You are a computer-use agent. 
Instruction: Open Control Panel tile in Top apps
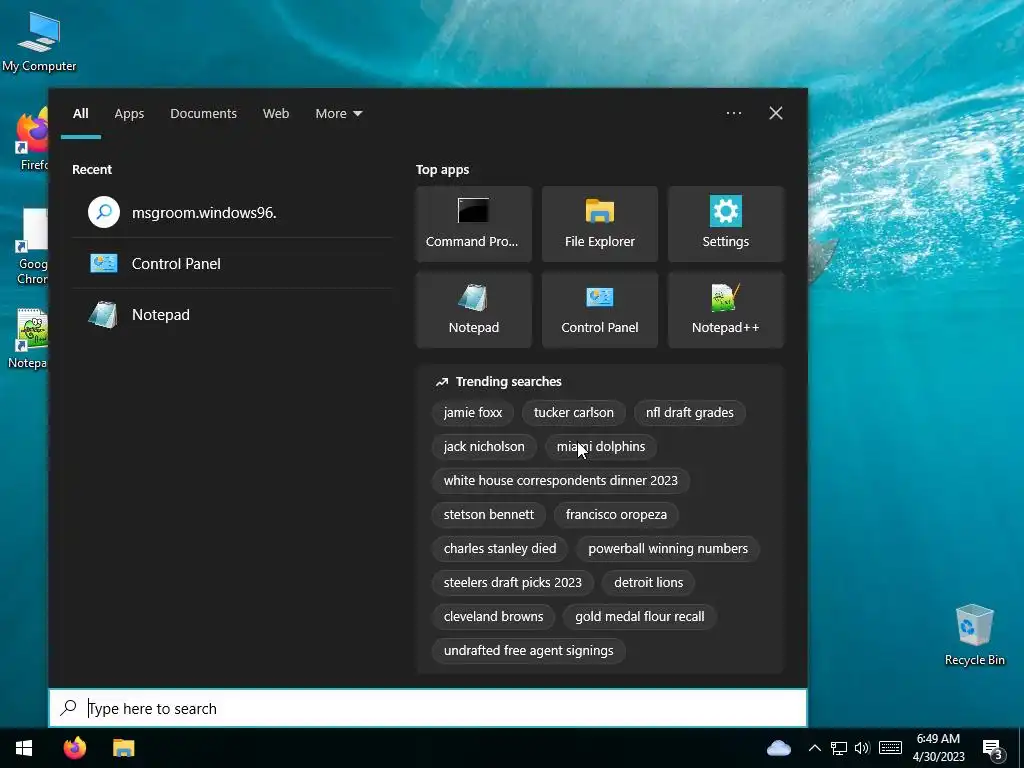600,310
